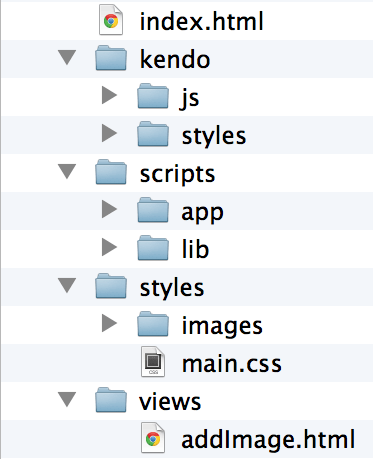373x459 pixels.
Task: Select the main.css file name
Action: pos(232,364)
